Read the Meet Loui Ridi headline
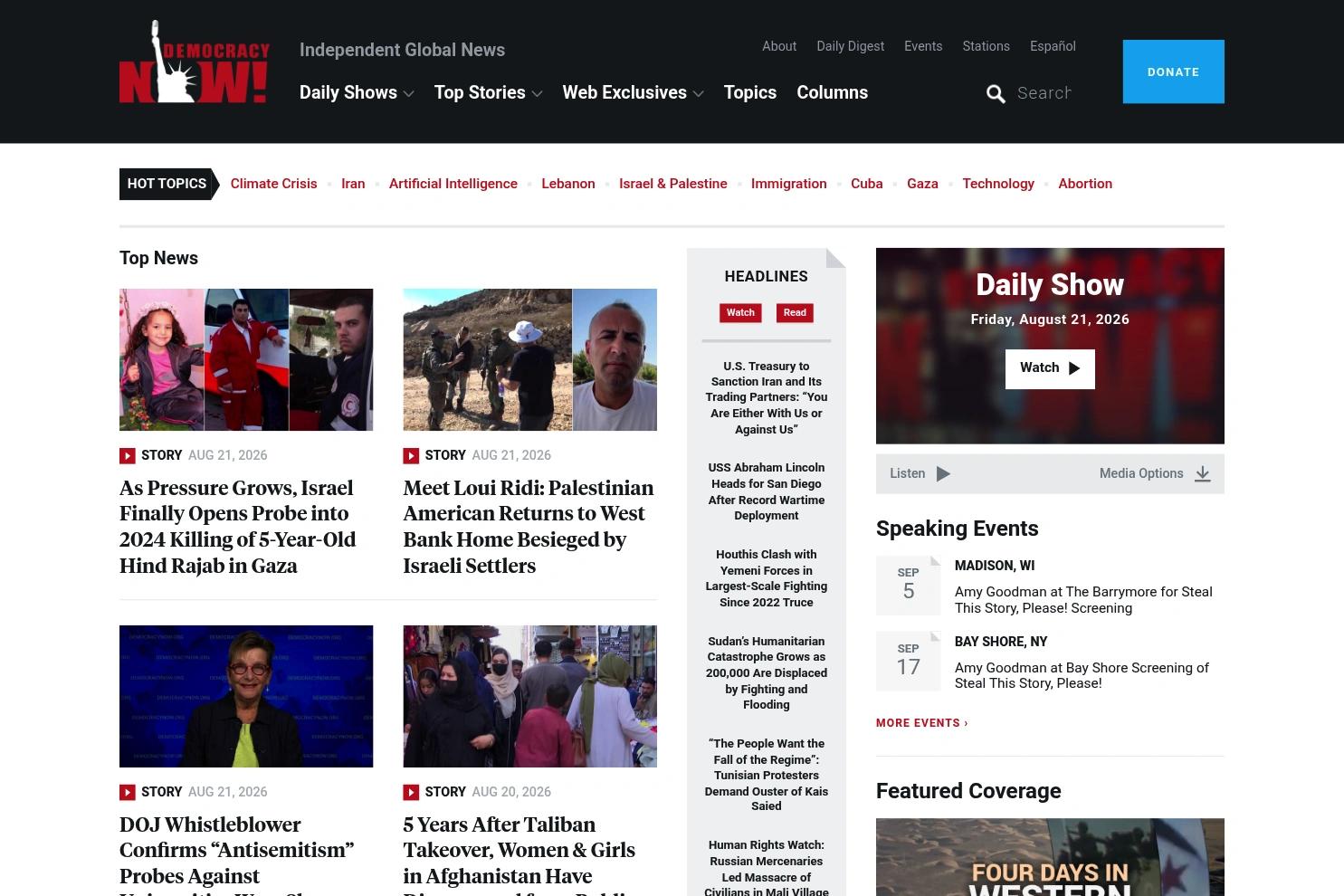Image resolution: width=1344 pixels, height=896 pixels. click(x=529, y=527)
